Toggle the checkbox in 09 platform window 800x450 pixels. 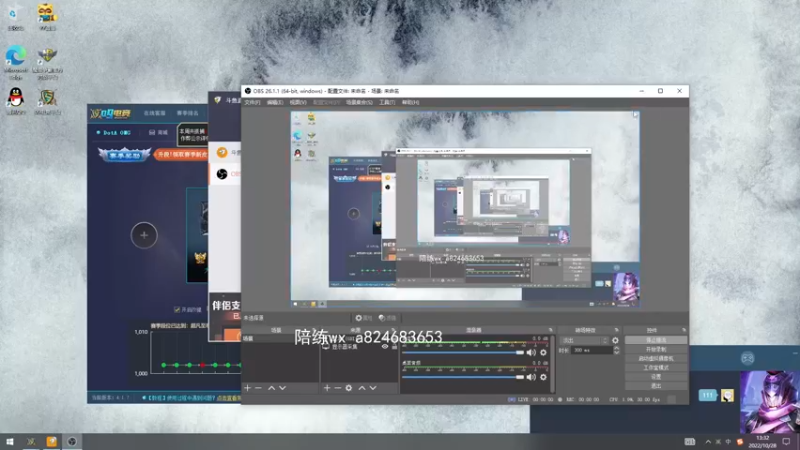177,310
